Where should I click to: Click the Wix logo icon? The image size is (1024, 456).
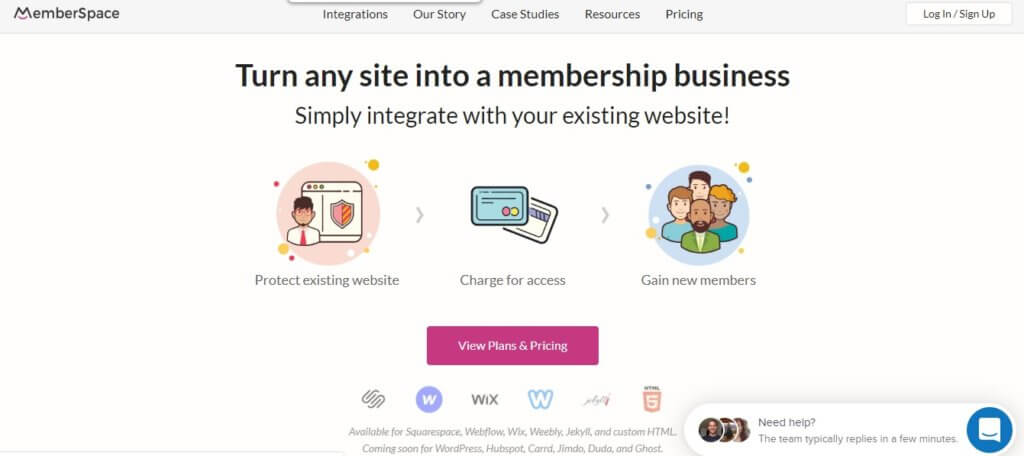[x=485, y=399]
